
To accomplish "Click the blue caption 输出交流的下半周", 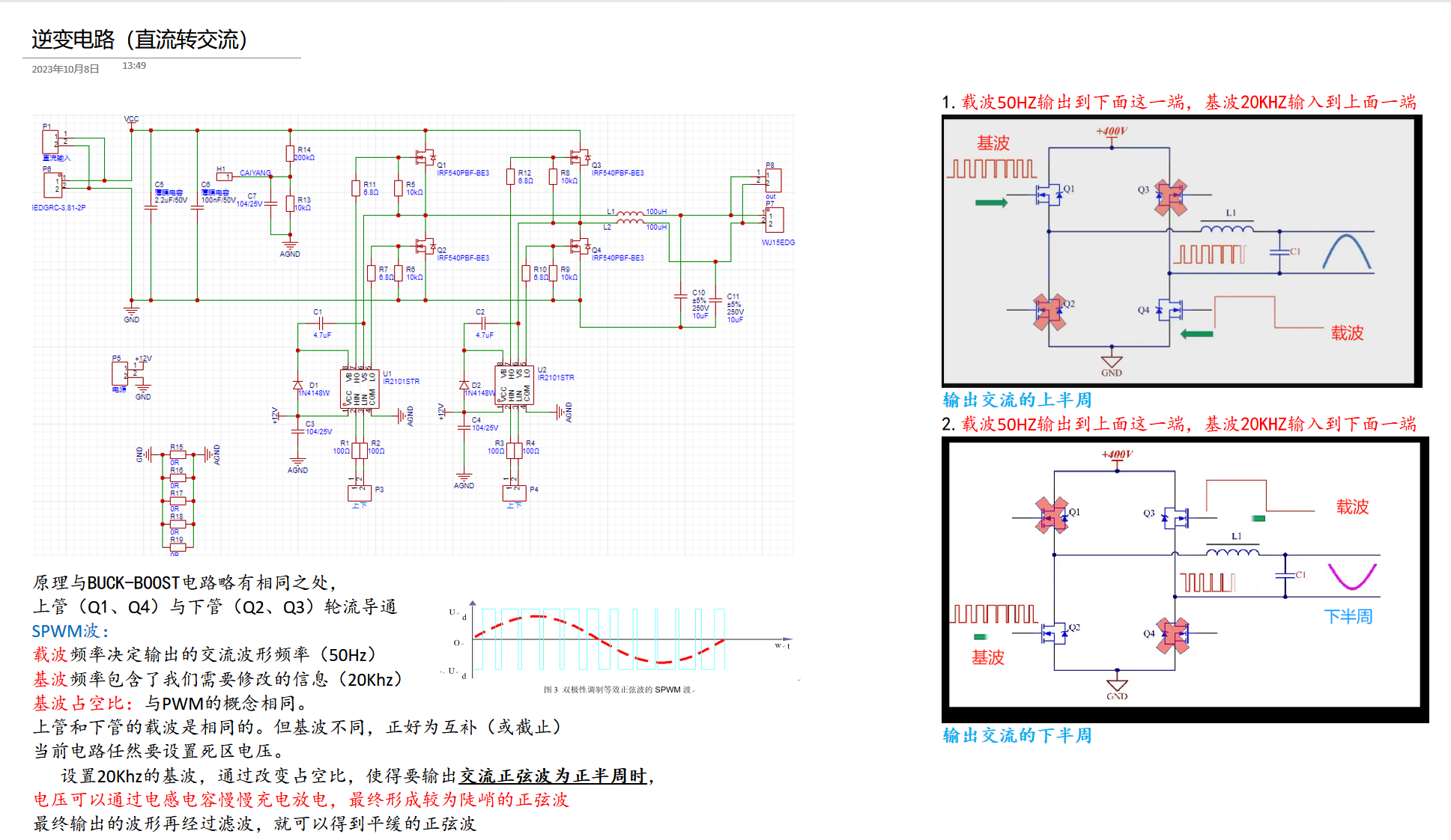I will coord(1017,735).
